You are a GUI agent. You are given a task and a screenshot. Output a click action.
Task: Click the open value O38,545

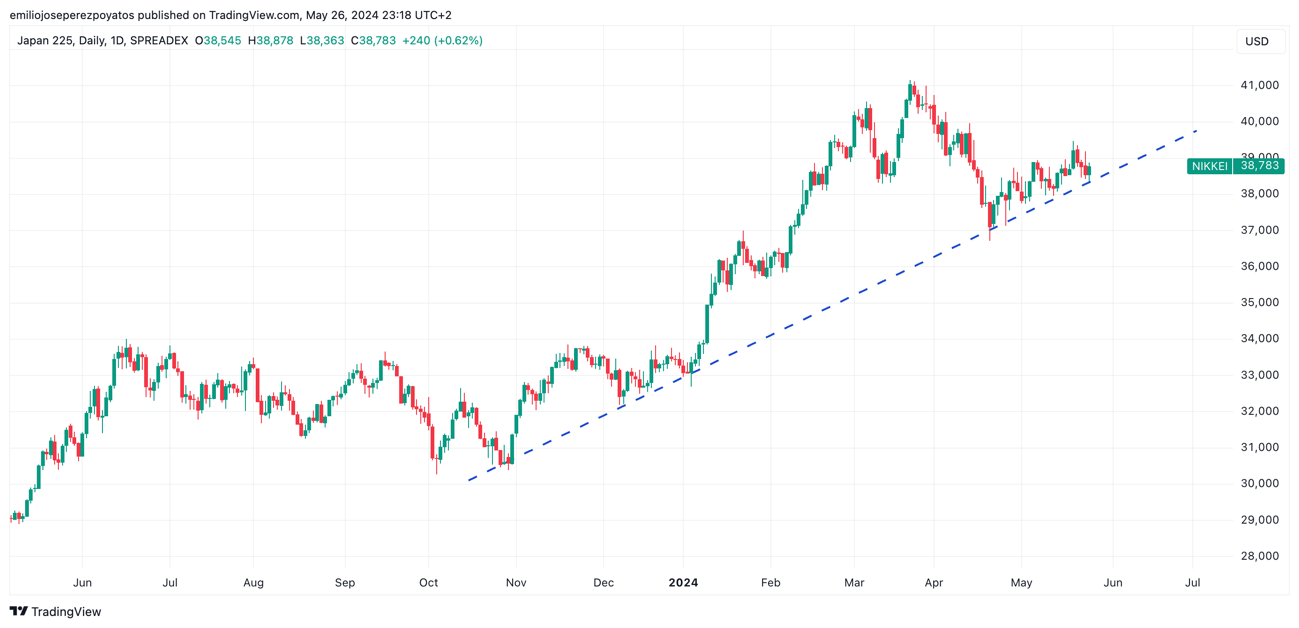pos(218,41)
